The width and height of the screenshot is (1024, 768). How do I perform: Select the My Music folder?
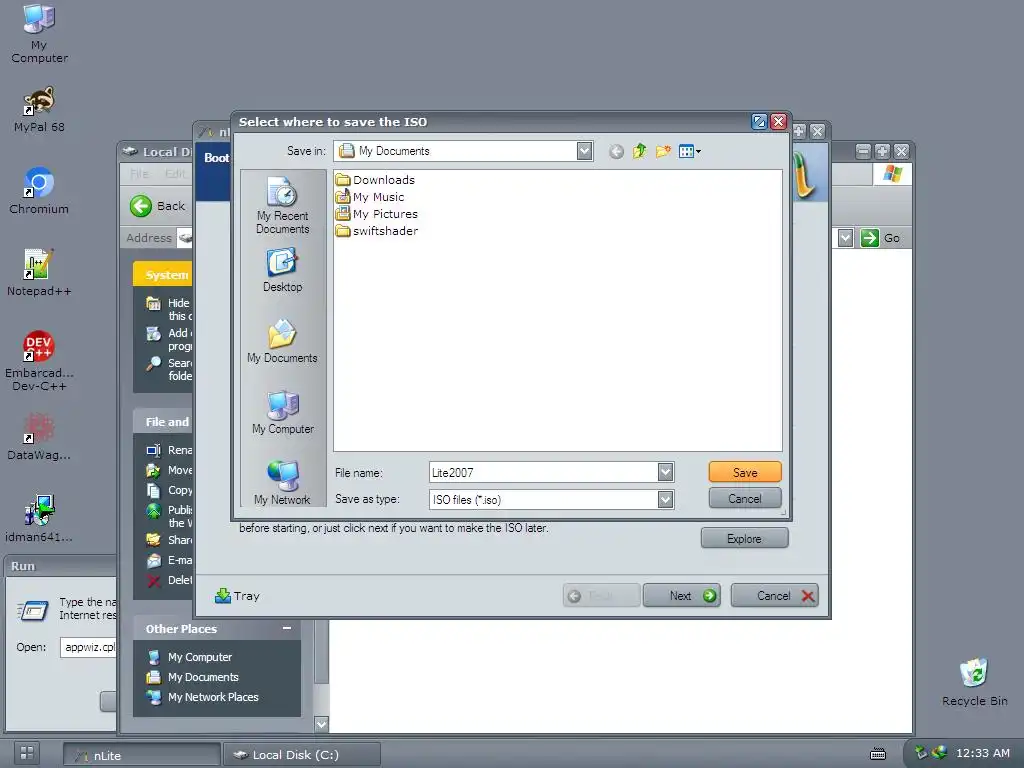(x=370, y=197)
